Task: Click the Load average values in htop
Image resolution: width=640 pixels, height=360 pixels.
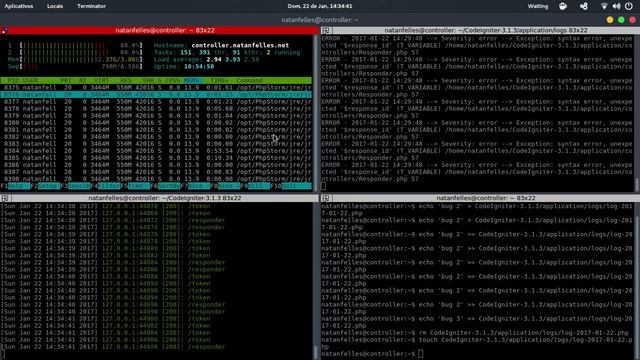Action: click(233, 60)
